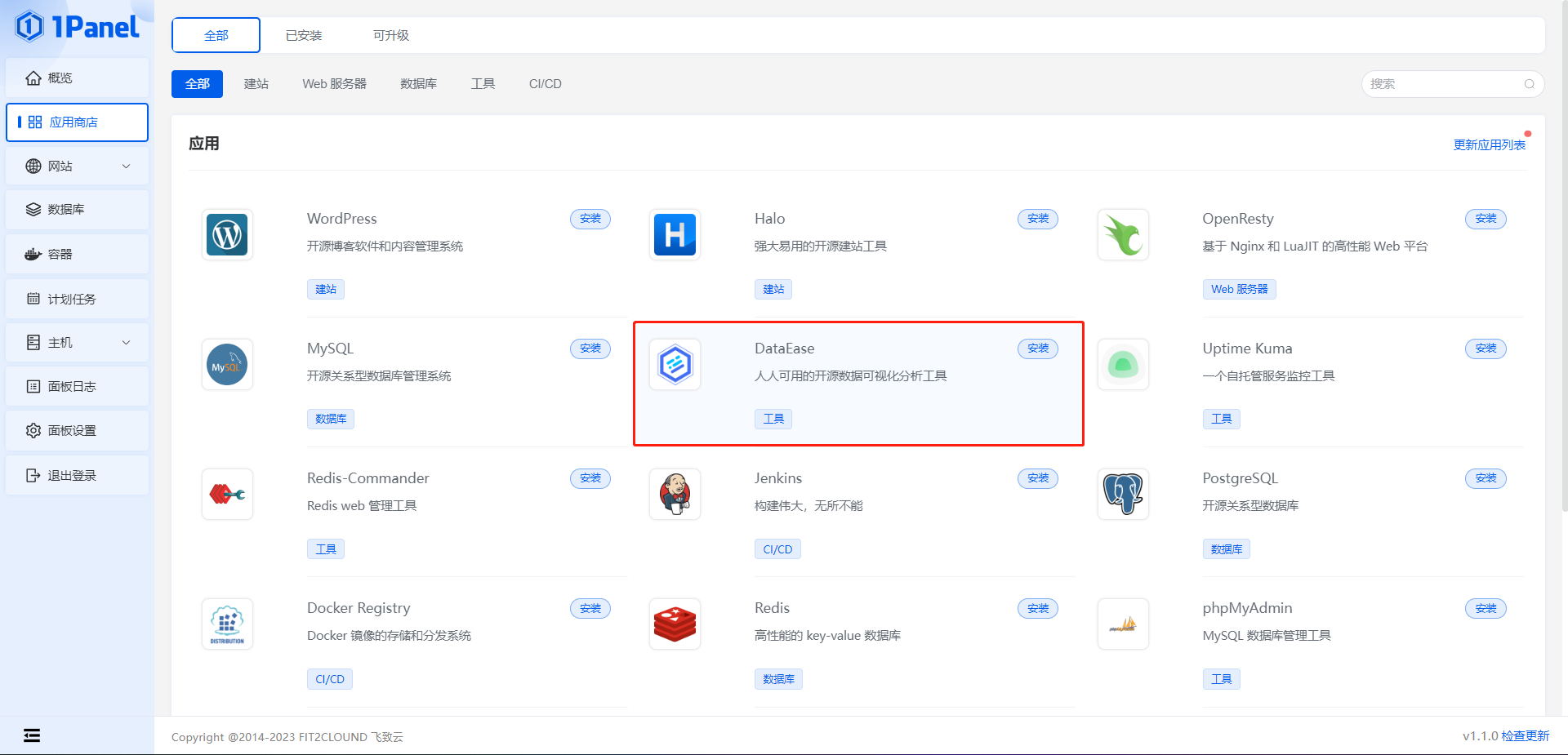This screenshot has width=1568, height=755.
Task: Click the DataEase app icon
Action: [675, 365]
